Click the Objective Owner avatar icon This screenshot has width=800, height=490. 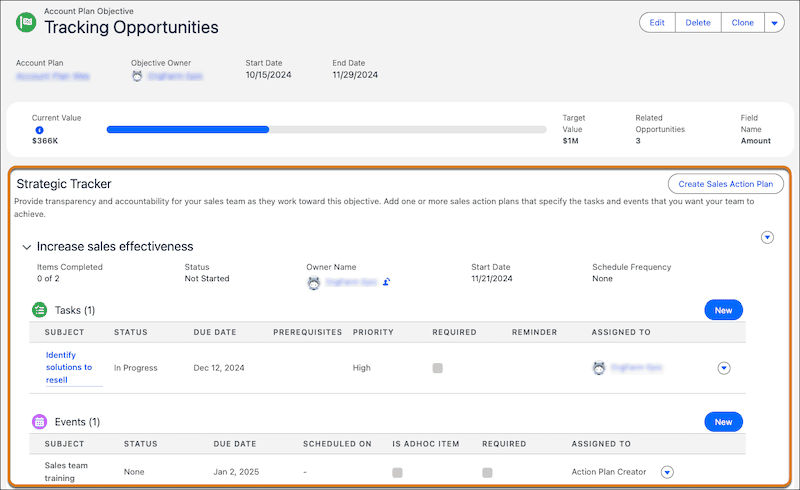click(137, 76)
